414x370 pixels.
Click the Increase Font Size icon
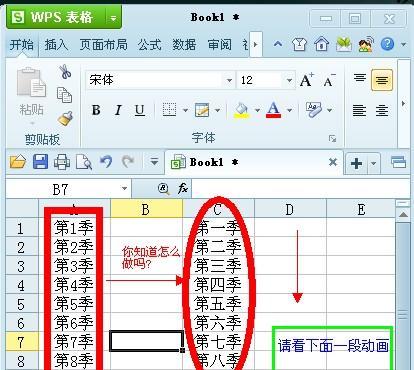coord(306,80)
